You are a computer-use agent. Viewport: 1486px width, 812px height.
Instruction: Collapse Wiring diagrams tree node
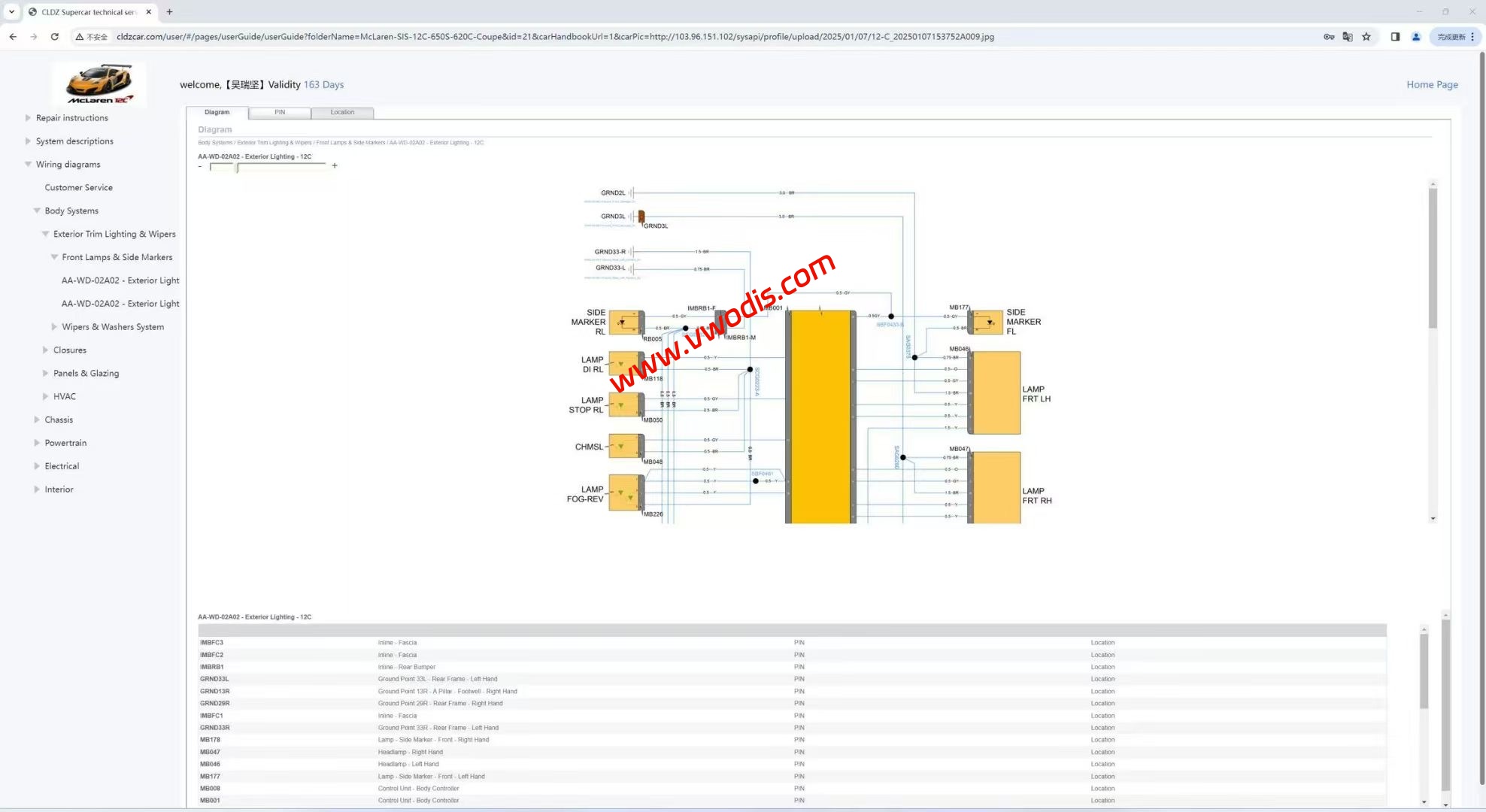coord(28,164)
